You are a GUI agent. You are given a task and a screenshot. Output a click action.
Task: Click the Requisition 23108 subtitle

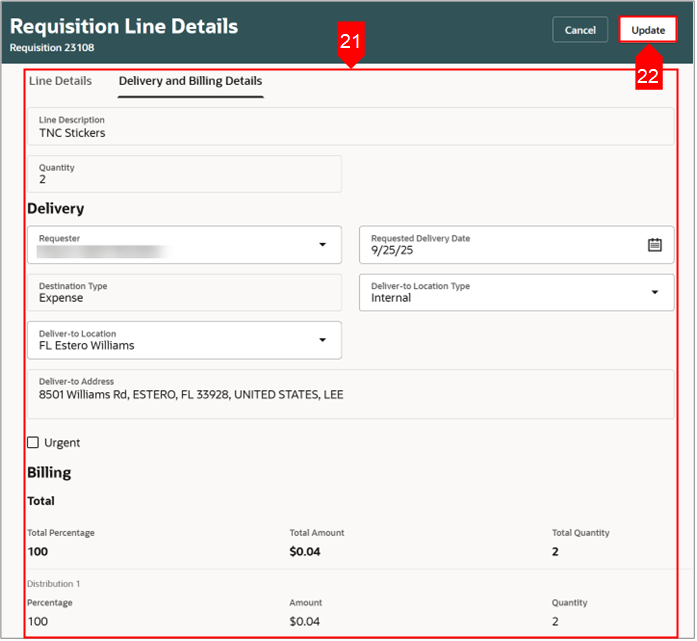(52, 48)
